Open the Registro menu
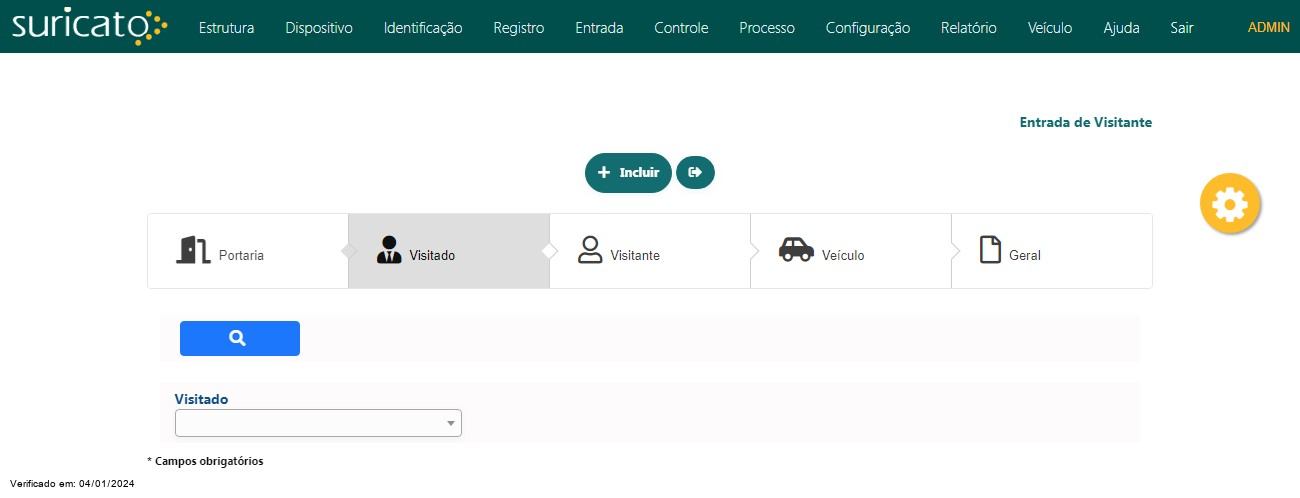This screenshot has width=1300, height=498. 519,28
